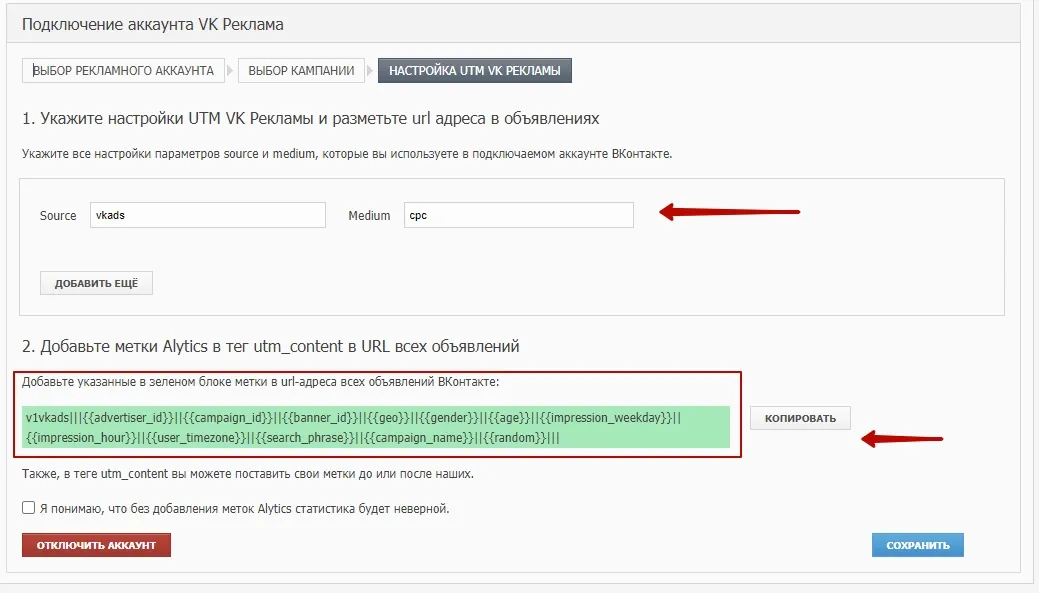Click the Medium field label

click(x=369, y=216)
